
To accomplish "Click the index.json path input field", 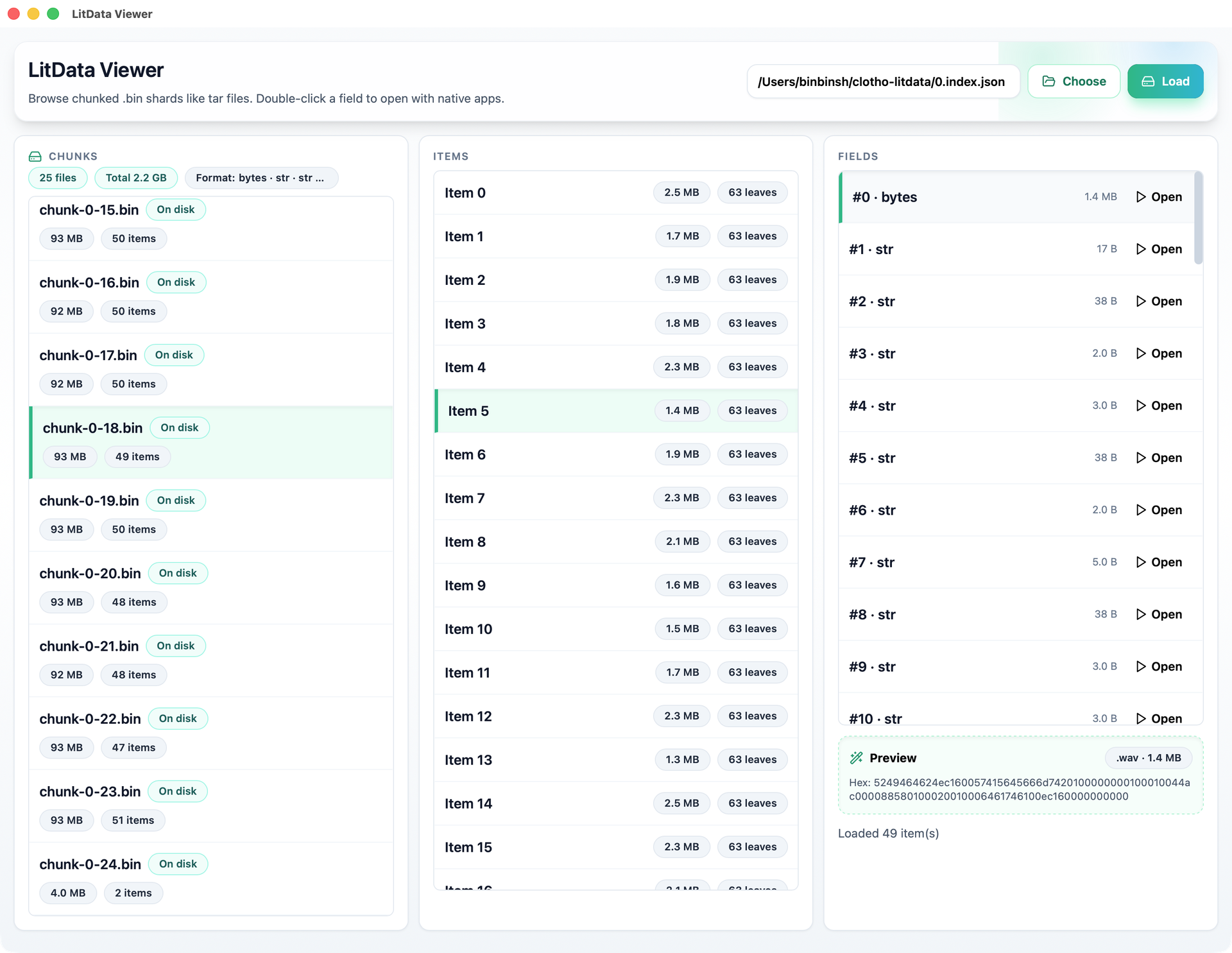I will (882, 82).
